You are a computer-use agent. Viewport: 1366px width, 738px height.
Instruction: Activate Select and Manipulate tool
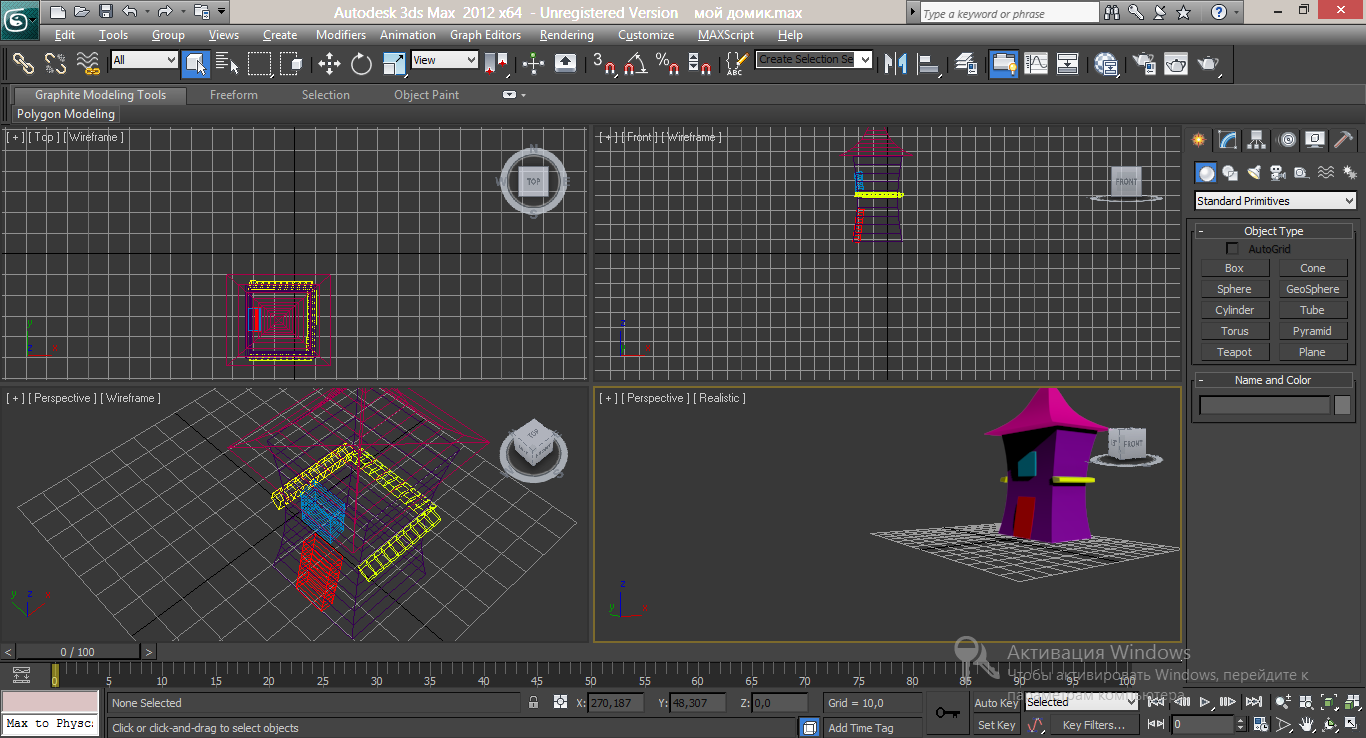(533, 64)
